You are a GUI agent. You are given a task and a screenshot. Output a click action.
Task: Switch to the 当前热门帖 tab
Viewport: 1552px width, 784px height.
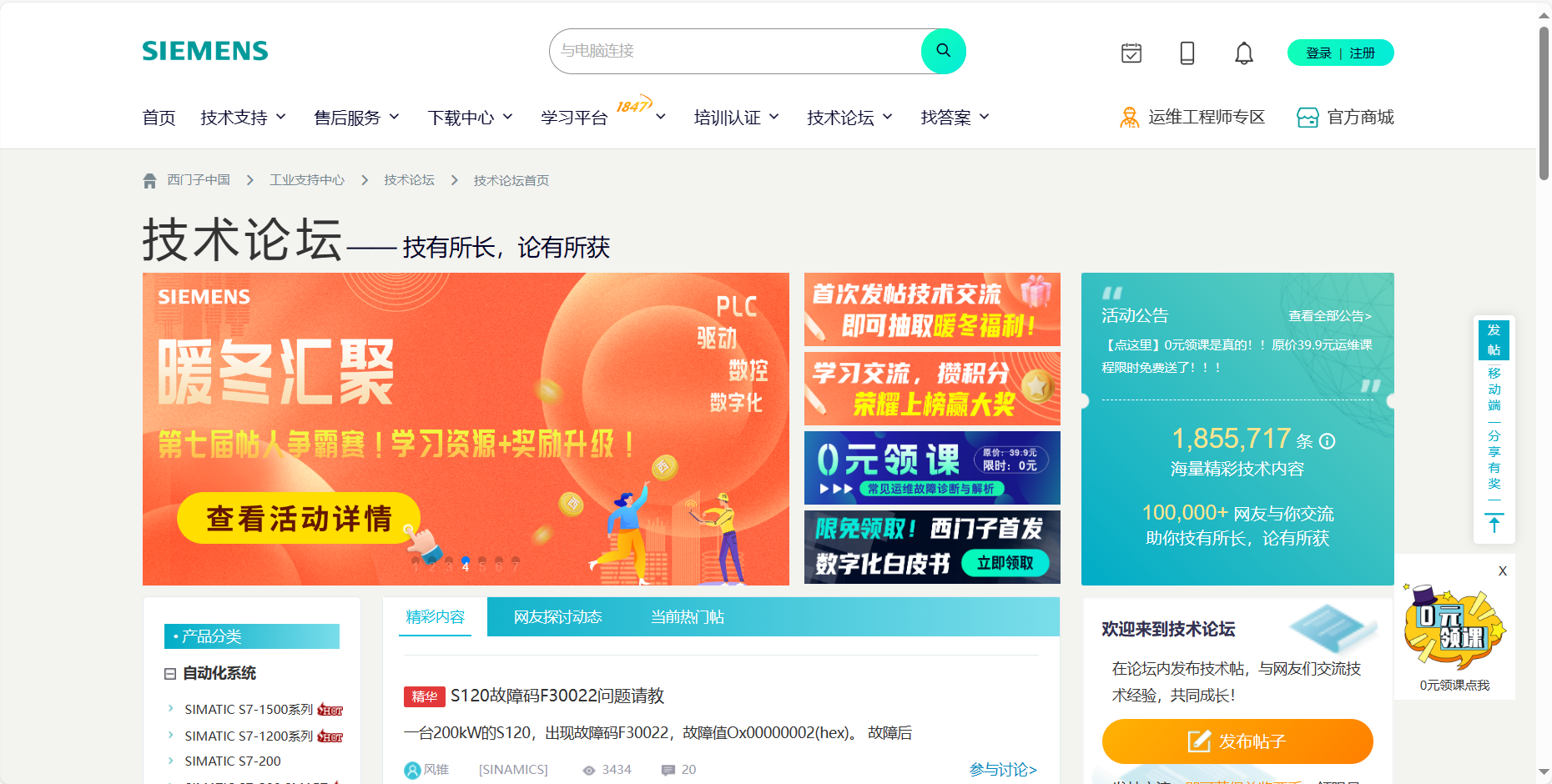pos(687,617)
